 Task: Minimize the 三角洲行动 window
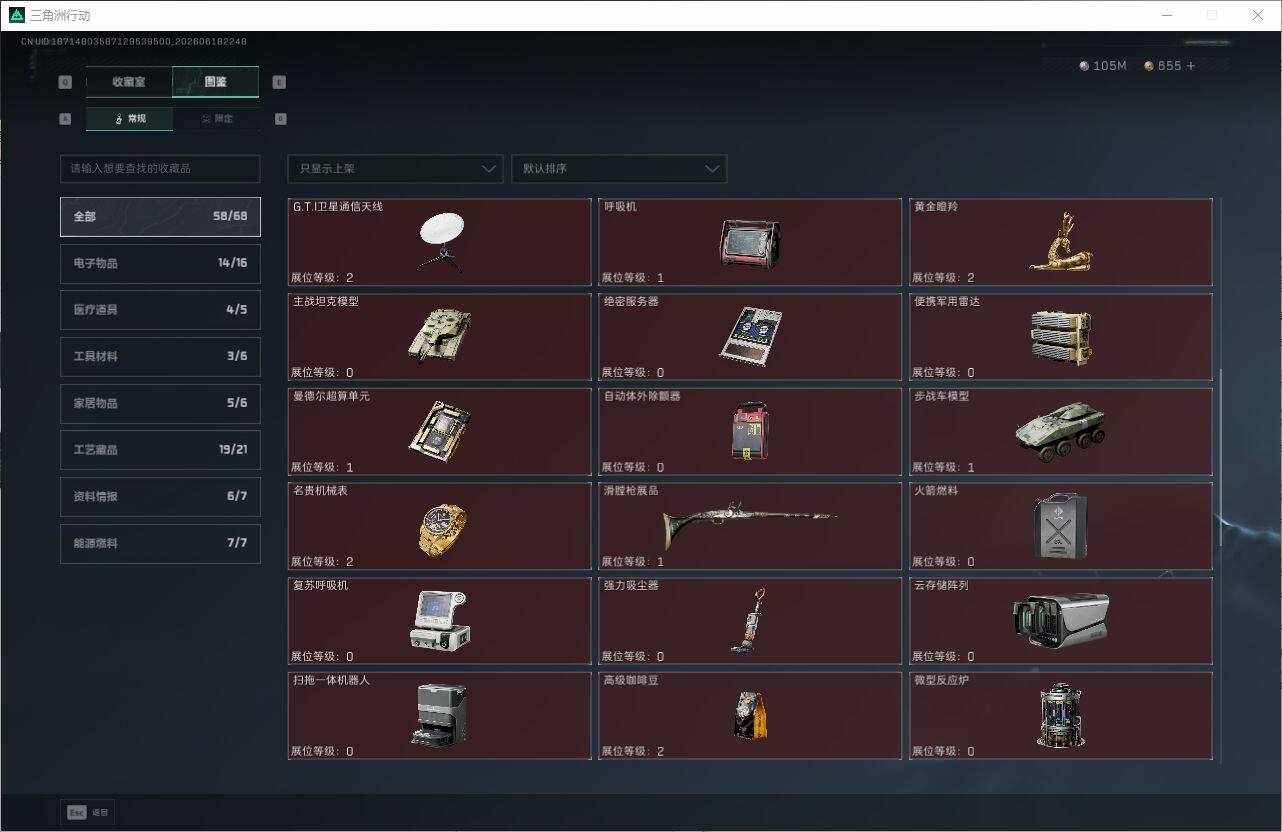tap(1167, 15)
